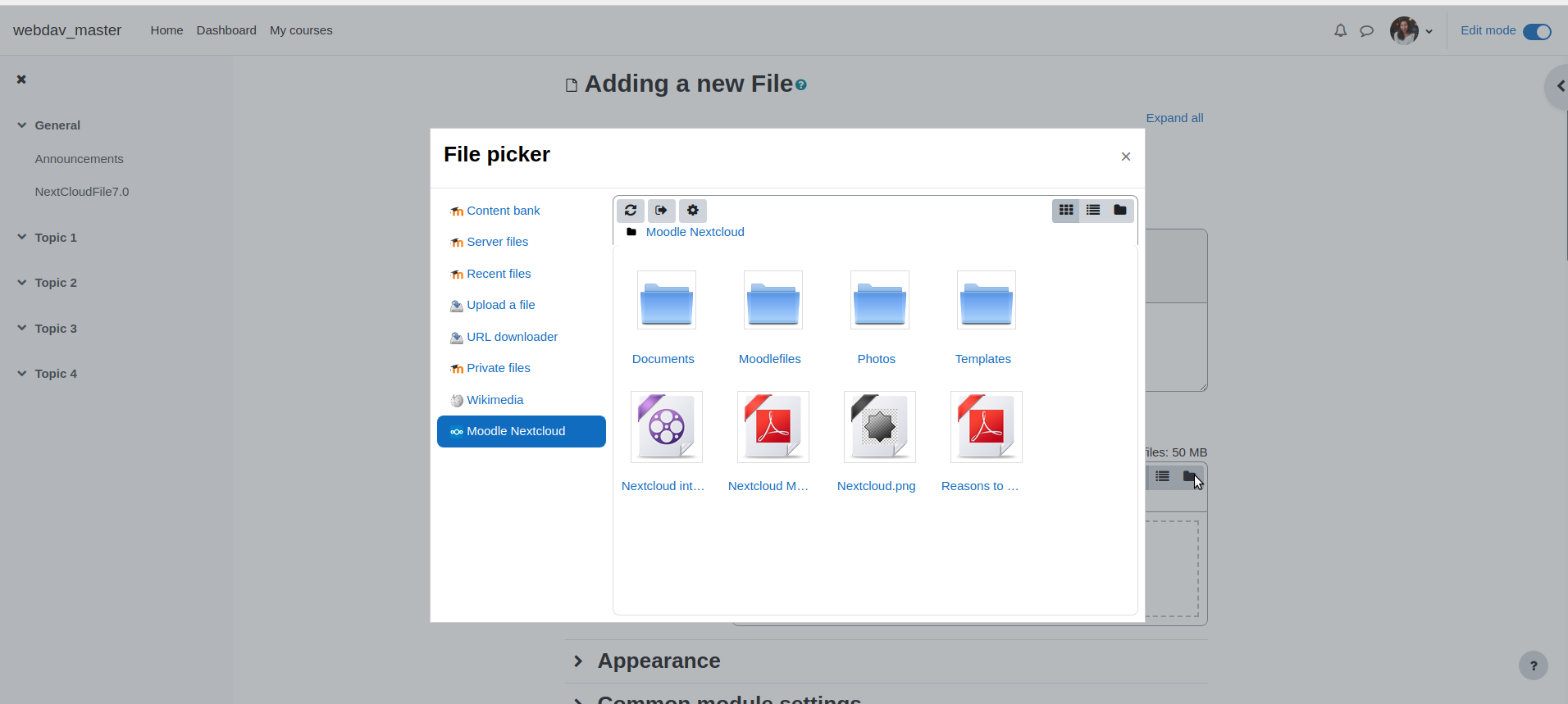Select Moodle Nextcloud repository
Viewport: 1568px width, 704px height.
[522, 431]
